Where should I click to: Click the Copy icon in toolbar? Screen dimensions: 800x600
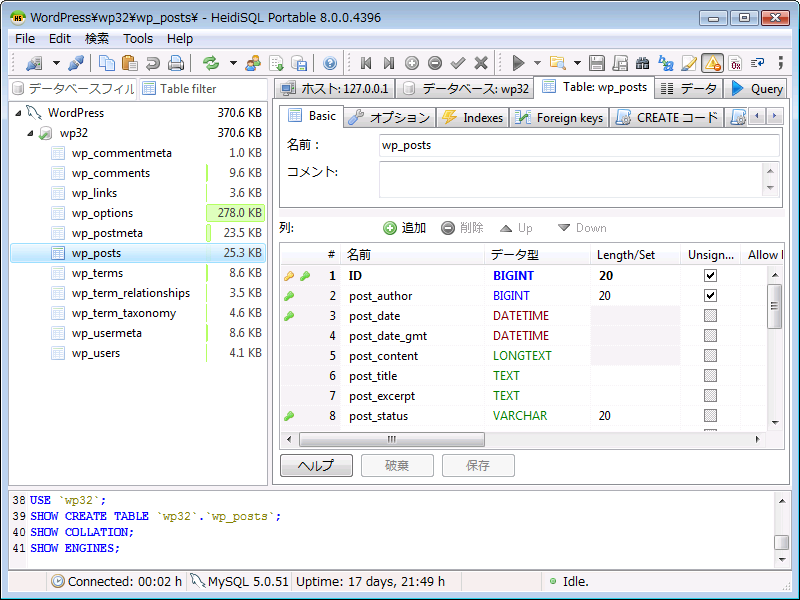click(x=107, y=63)
